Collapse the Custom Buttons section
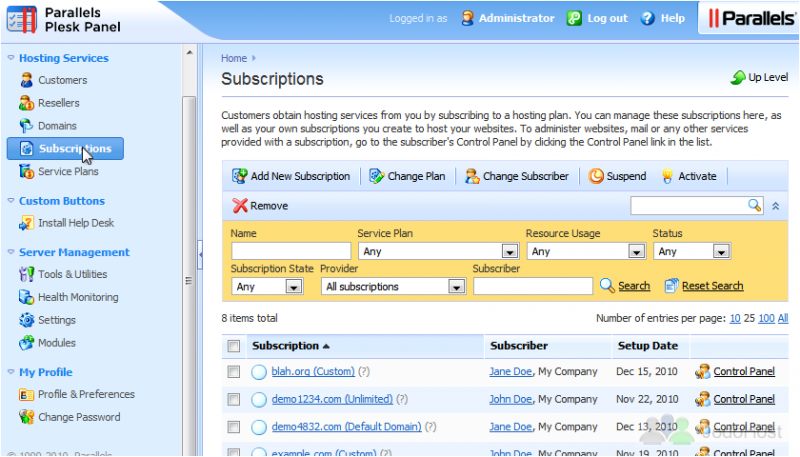This screenshot has width=800, height=457. (x=11, y=201)
